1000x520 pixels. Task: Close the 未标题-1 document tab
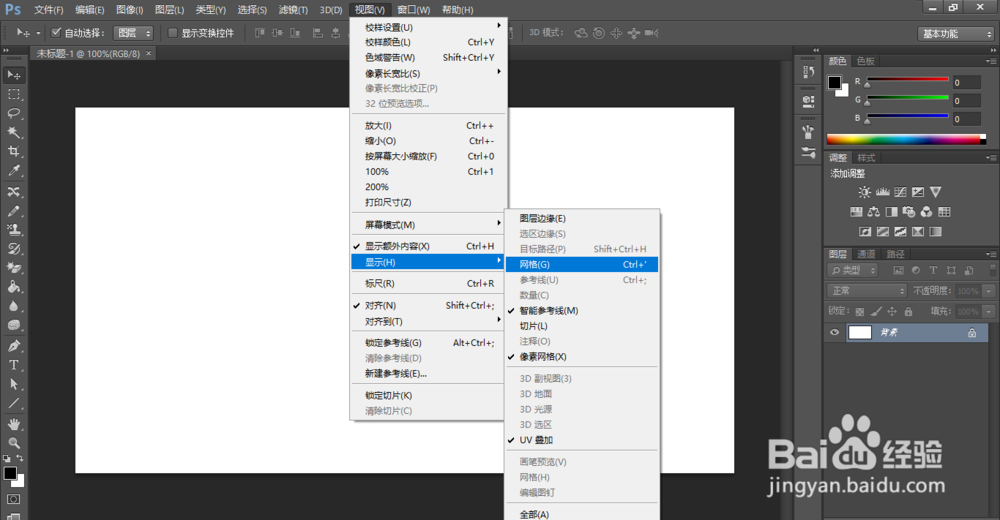coord(148,54)
